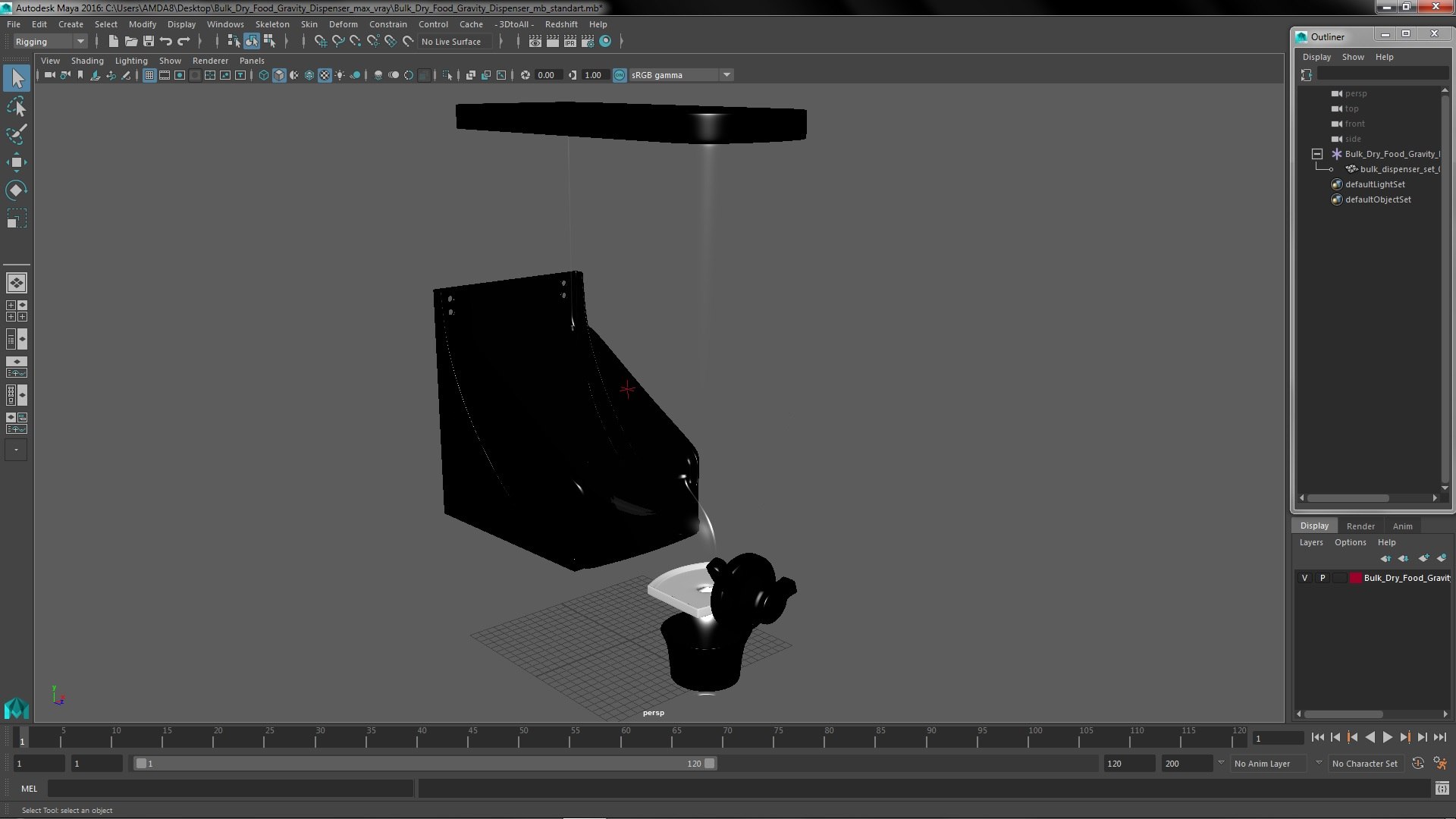Toggle the Auto Keyframe button
Image resolution: width=1456 pixels, height=819 pixels.
coord(1417,764)
